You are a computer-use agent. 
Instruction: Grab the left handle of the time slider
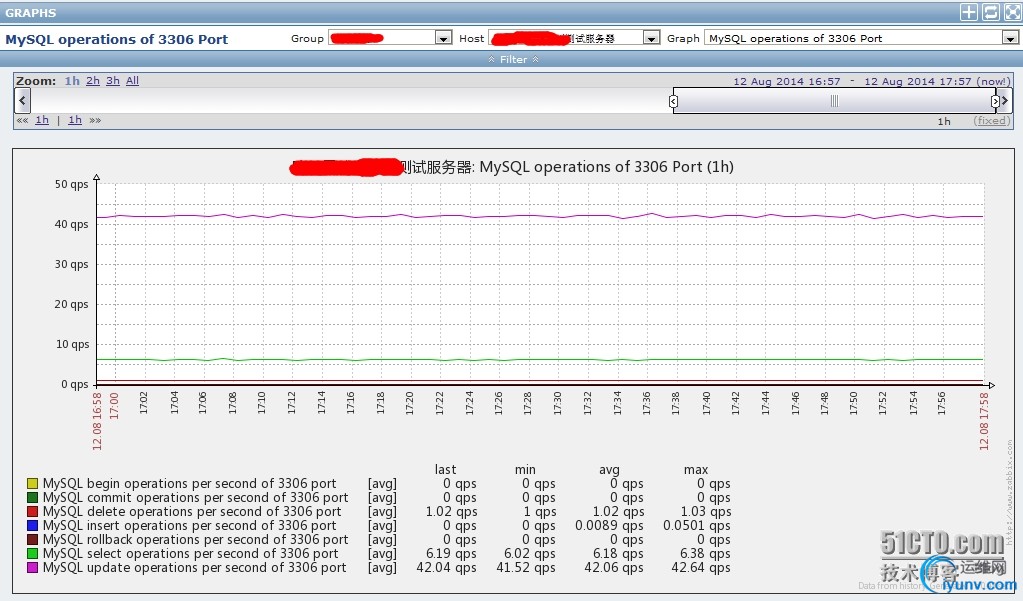click(673, 101)
